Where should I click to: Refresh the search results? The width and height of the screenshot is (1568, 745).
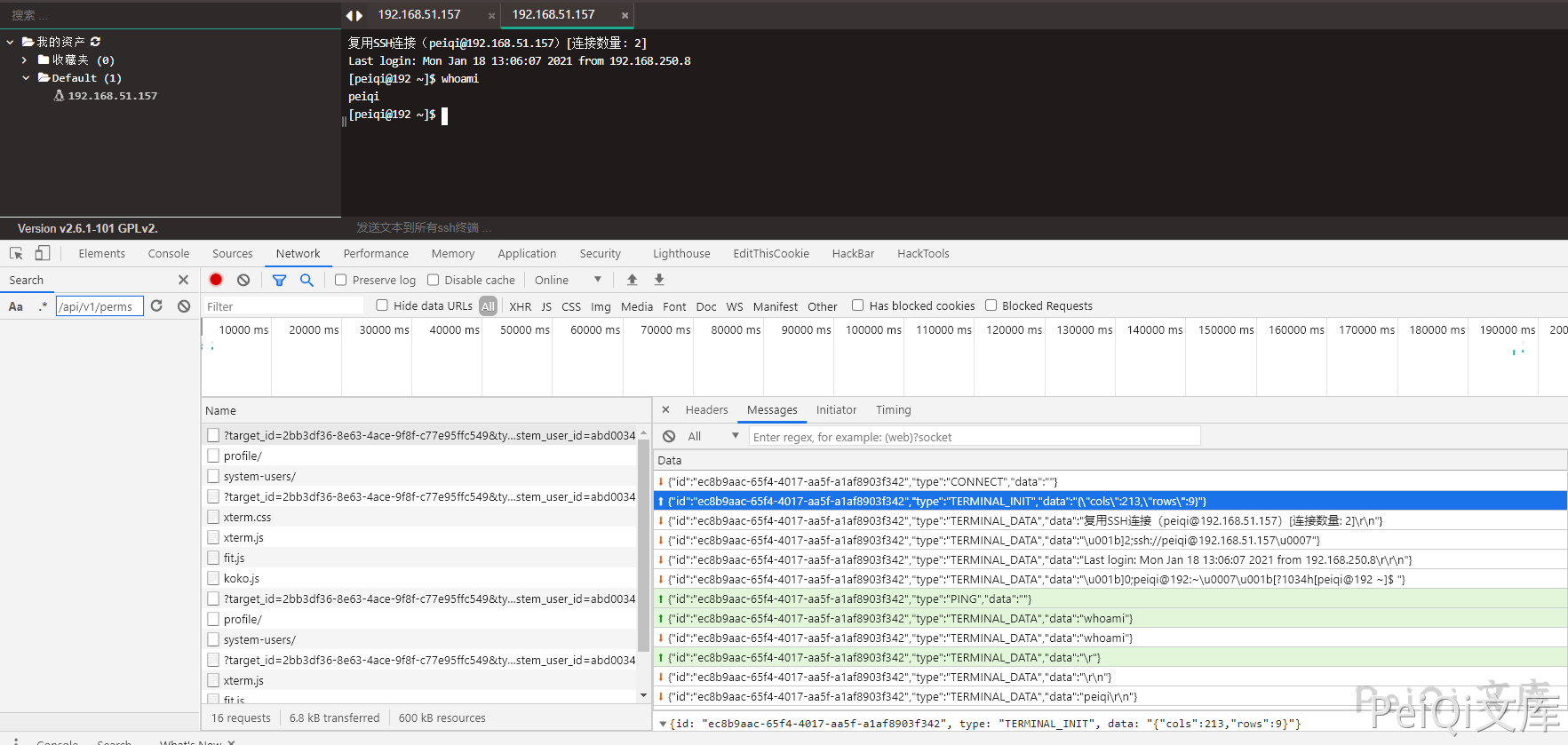point(156,305)
